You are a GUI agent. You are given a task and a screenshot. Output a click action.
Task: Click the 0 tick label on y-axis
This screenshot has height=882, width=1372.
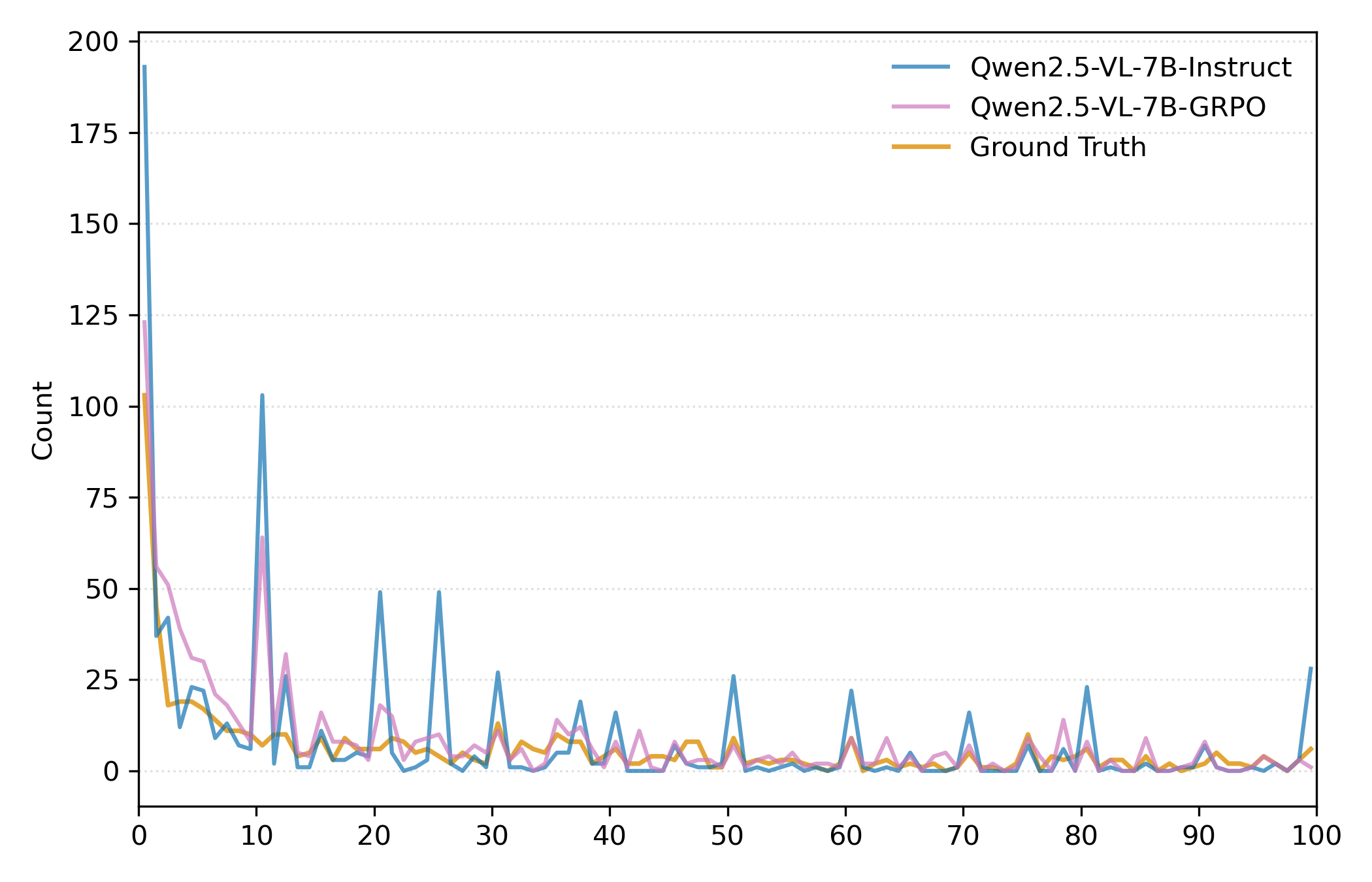coord(110,772)
